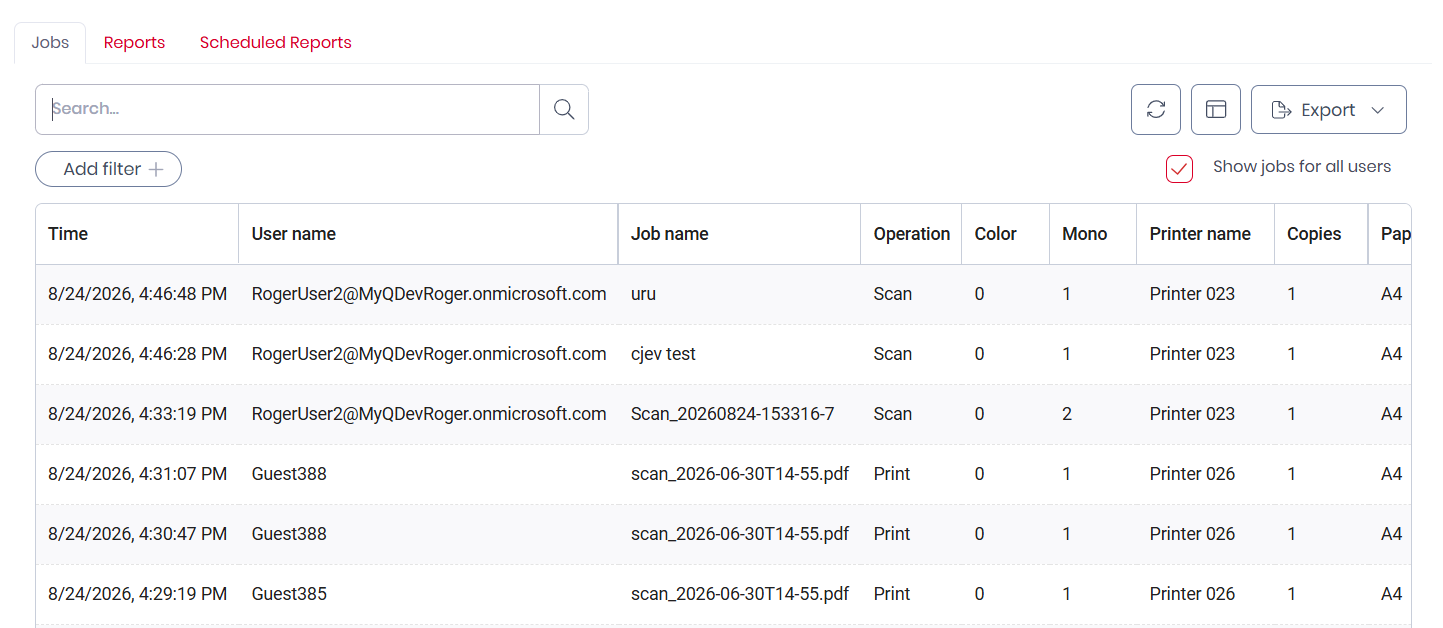This screenshot has width=1443, height=628.
Task: Click the Operation column header
Action: tap(911, 234)
